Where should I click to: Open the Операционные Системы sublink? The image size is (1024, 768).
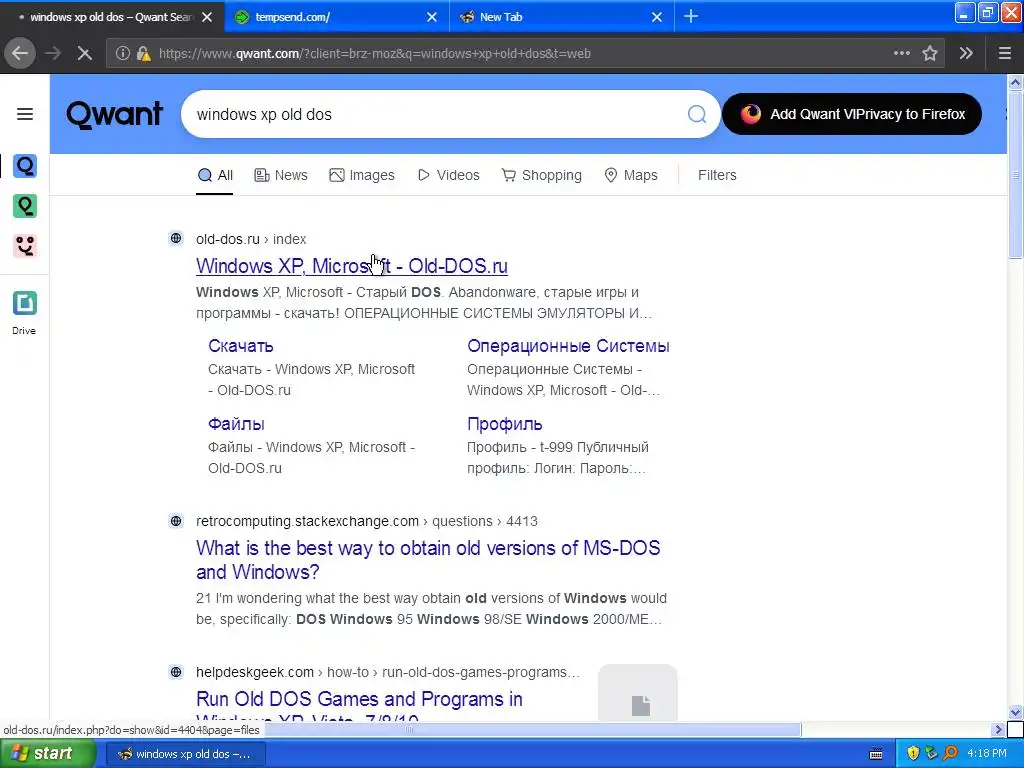tap(568, 346)
